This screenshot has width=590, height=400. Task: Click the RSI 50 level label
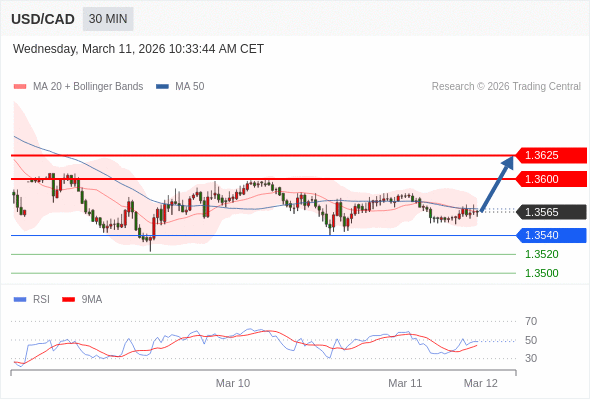531,340
